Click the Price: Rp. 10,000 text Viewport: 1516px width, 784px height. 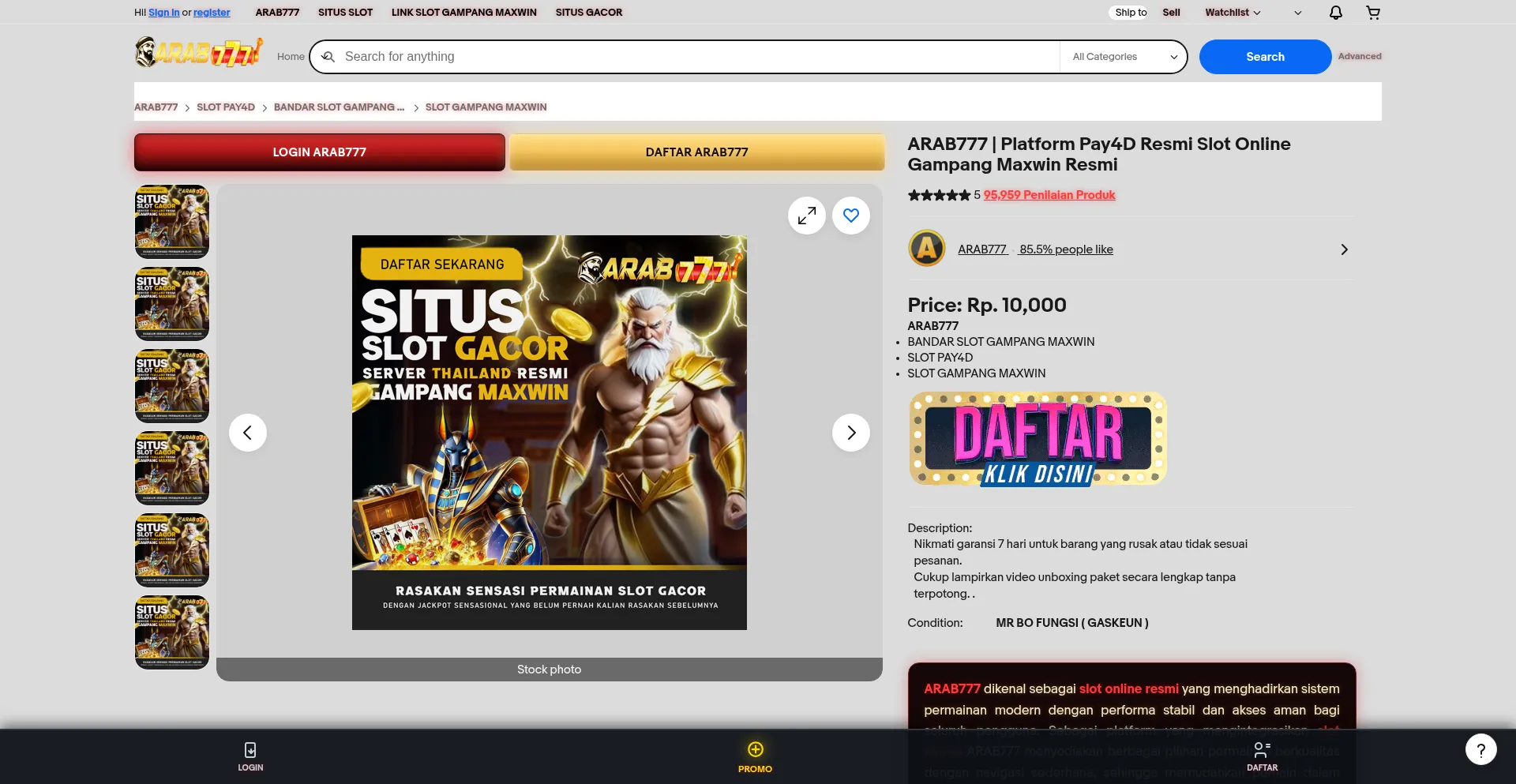(x=987, y=305)
